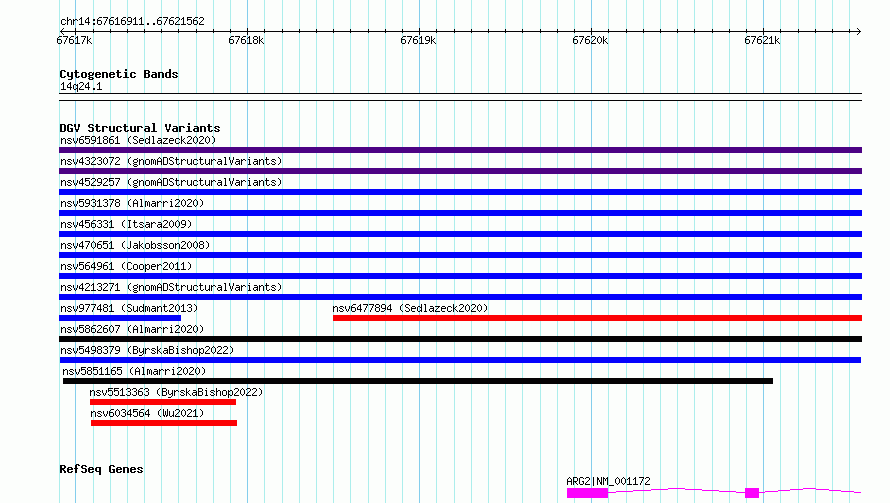Click the nsv6034564 red variant bar
The image size is (890, 503).
pos(164,423)
